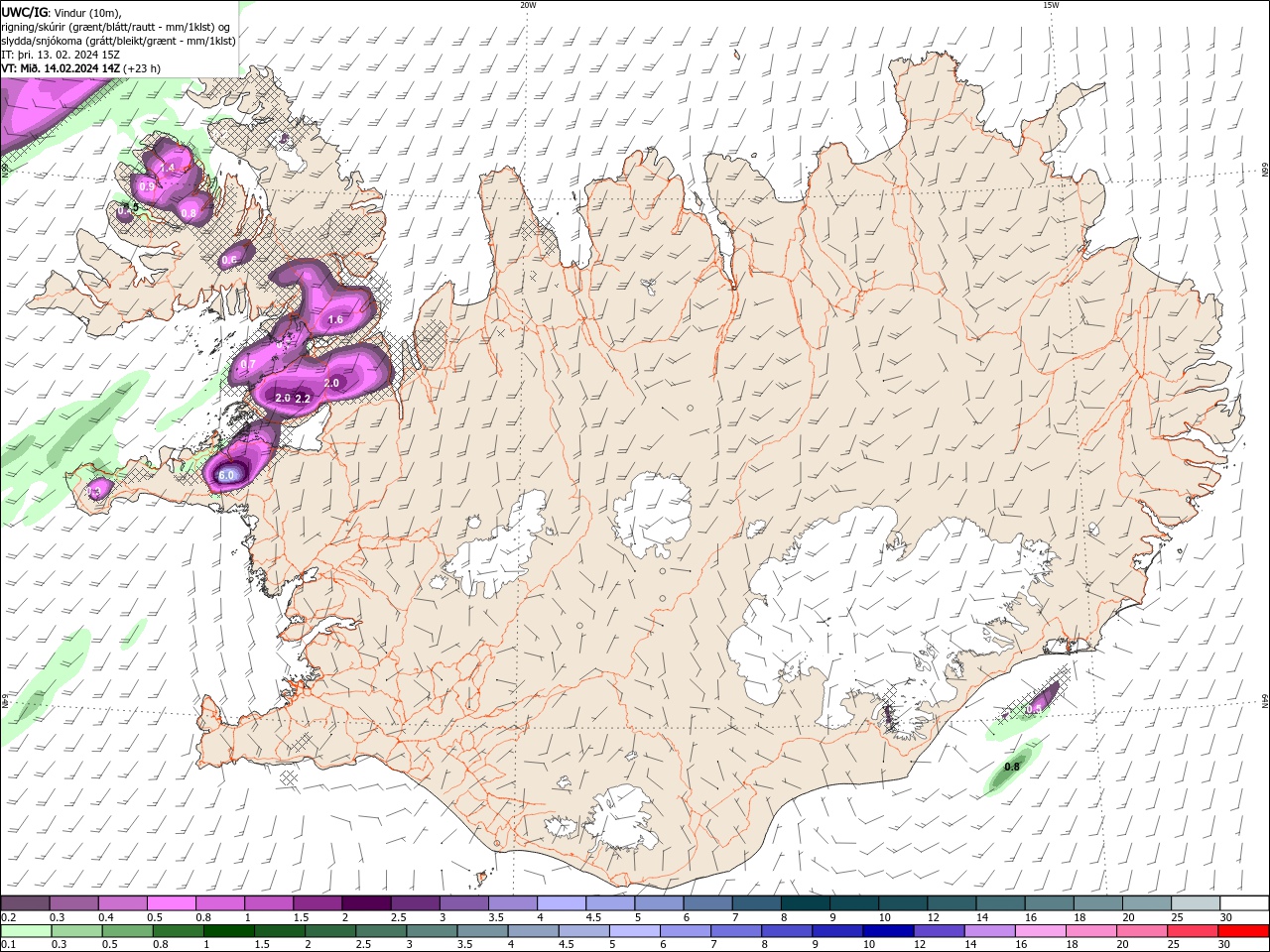Click the "0.6" value on the small purple patch

click(229, 260)
